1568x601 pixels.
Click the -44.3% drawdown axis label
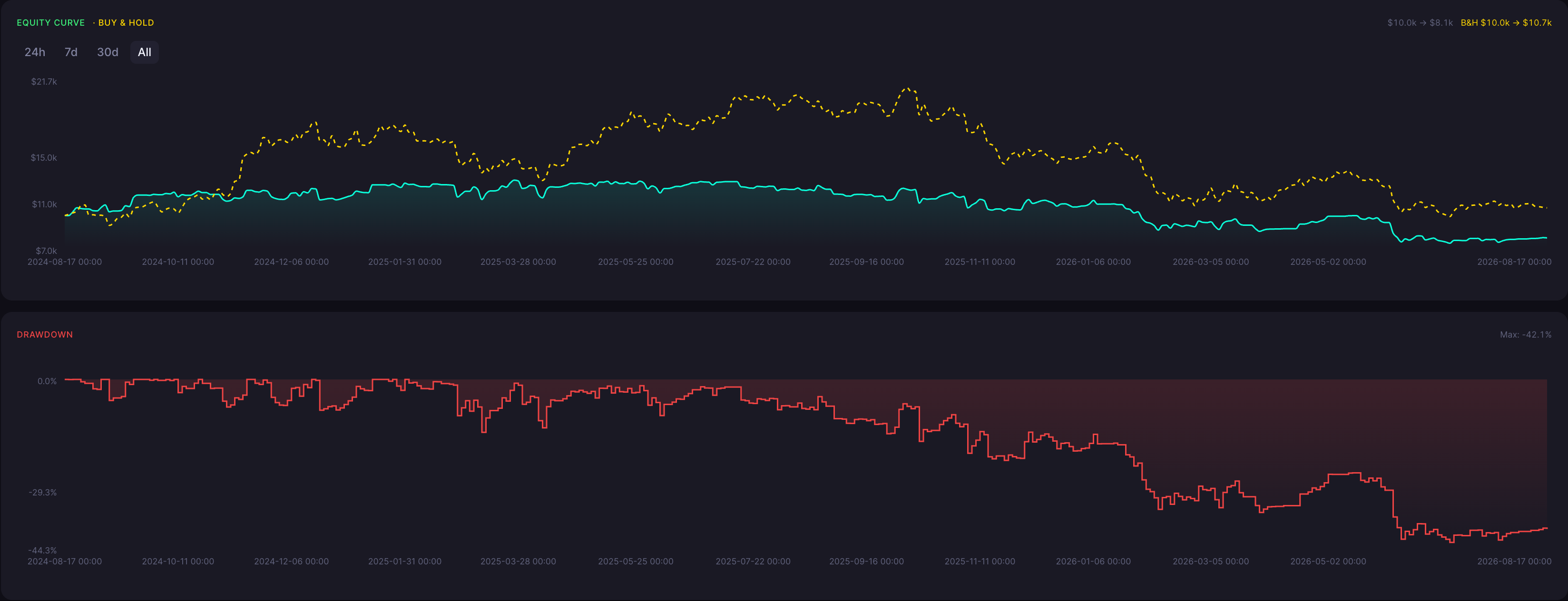click(43, 551)
